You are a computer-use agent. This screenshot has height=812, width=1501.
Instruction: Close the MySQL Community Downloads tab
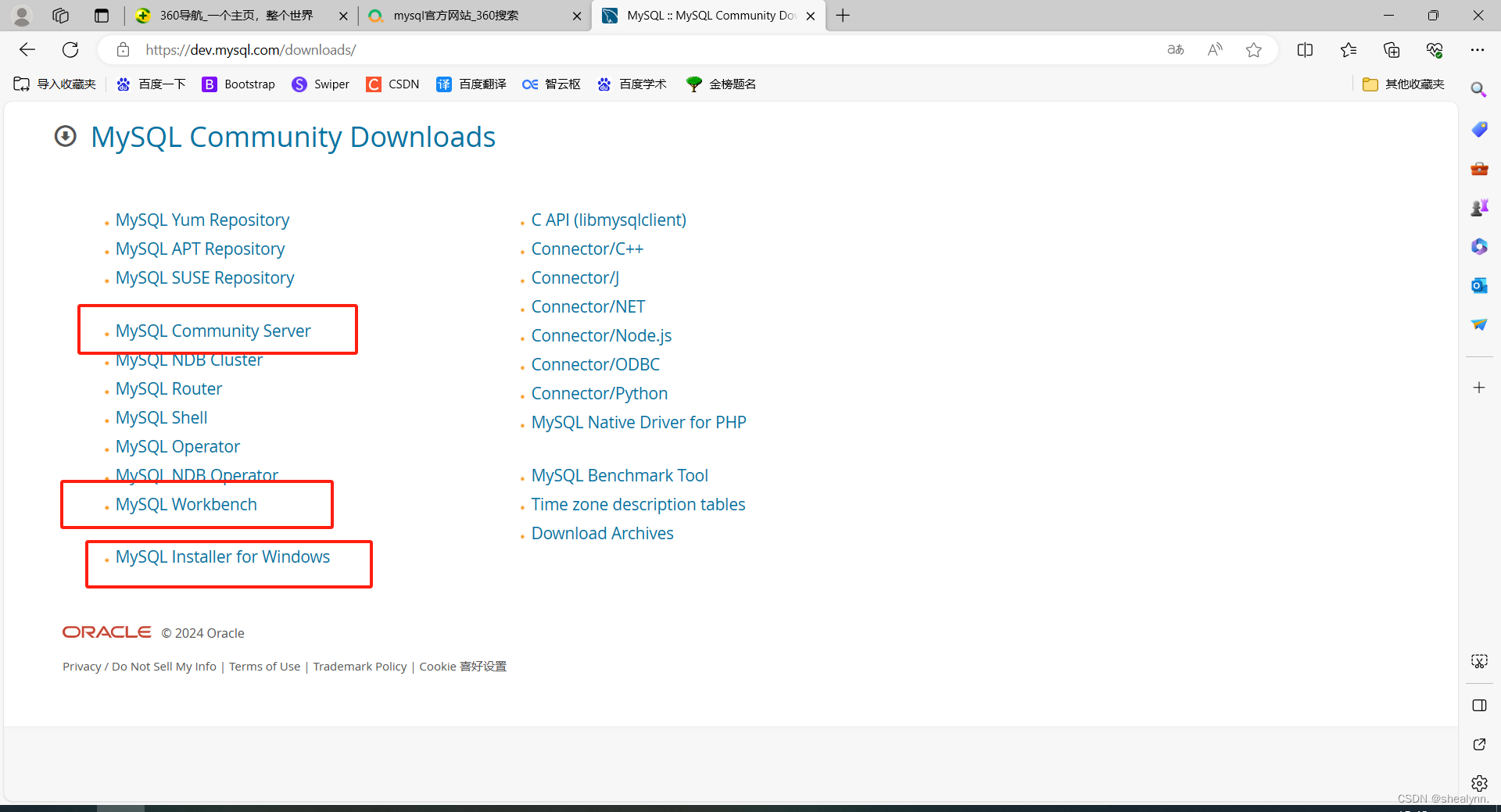click(x=811, y=16)
